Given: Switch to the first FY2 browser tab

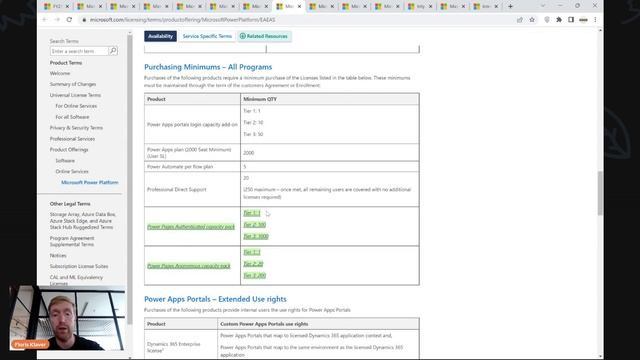Looking at the screenshot, I should click(x=57, y=6).
